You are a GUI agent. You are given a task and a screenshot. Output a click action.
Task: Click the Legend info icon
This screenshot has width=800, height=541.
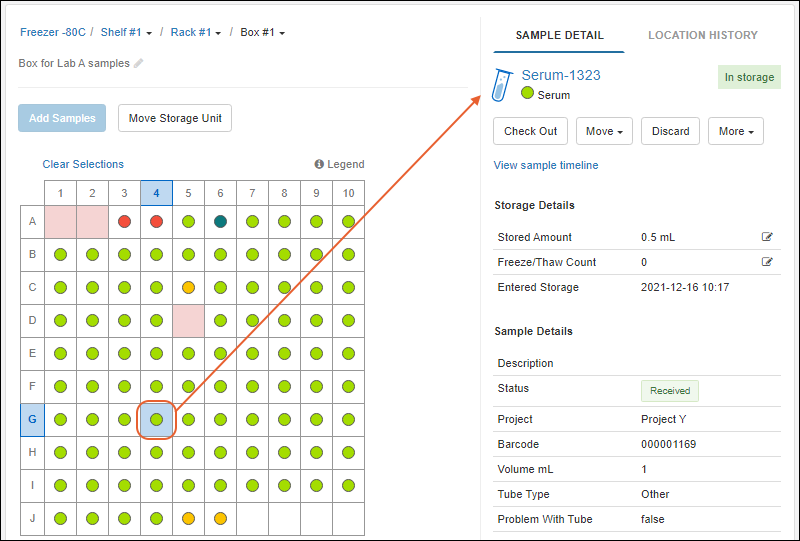click(319, 164)
